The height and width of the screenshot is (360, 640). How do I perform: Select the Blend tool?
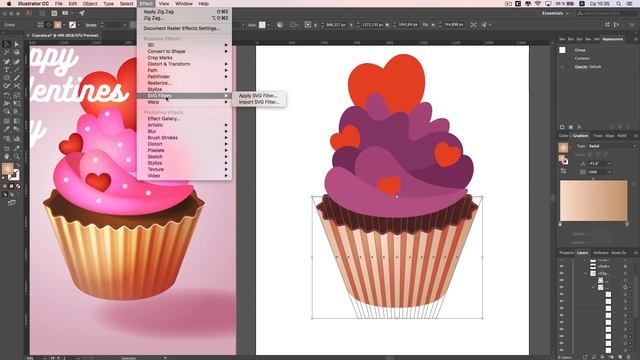pos(17,129)
